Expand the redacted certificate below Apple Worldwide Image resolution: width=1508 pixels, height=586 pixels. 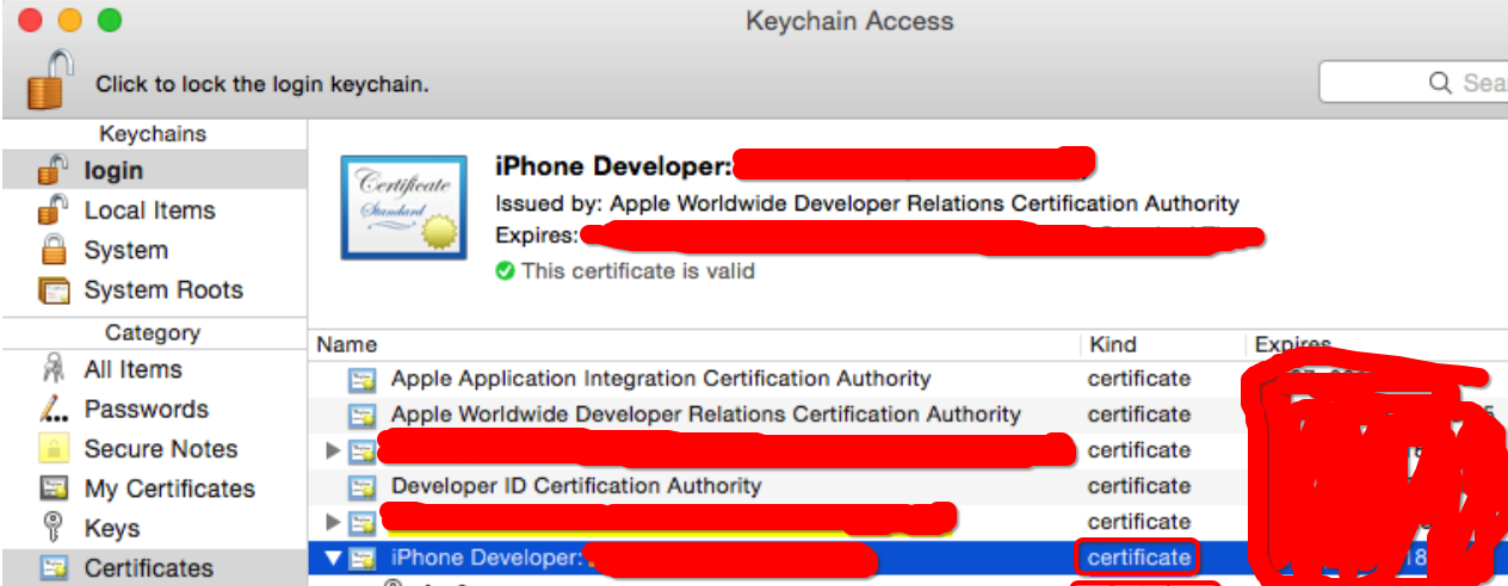pos(333,451)
